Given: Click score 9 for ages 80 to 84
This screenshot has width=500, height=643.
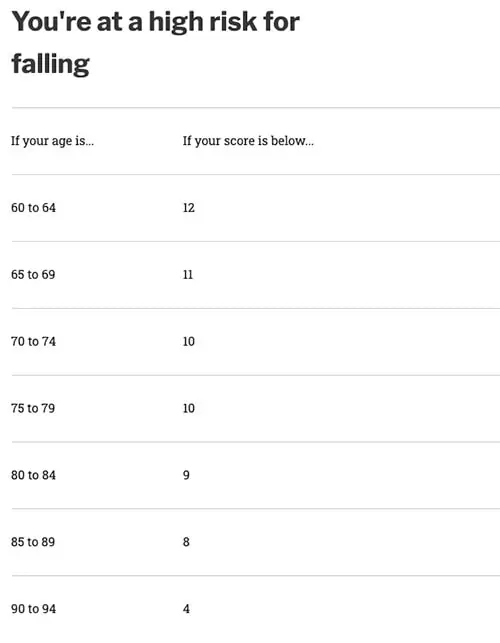Looking at the screenshot, I should click(186, 475).
